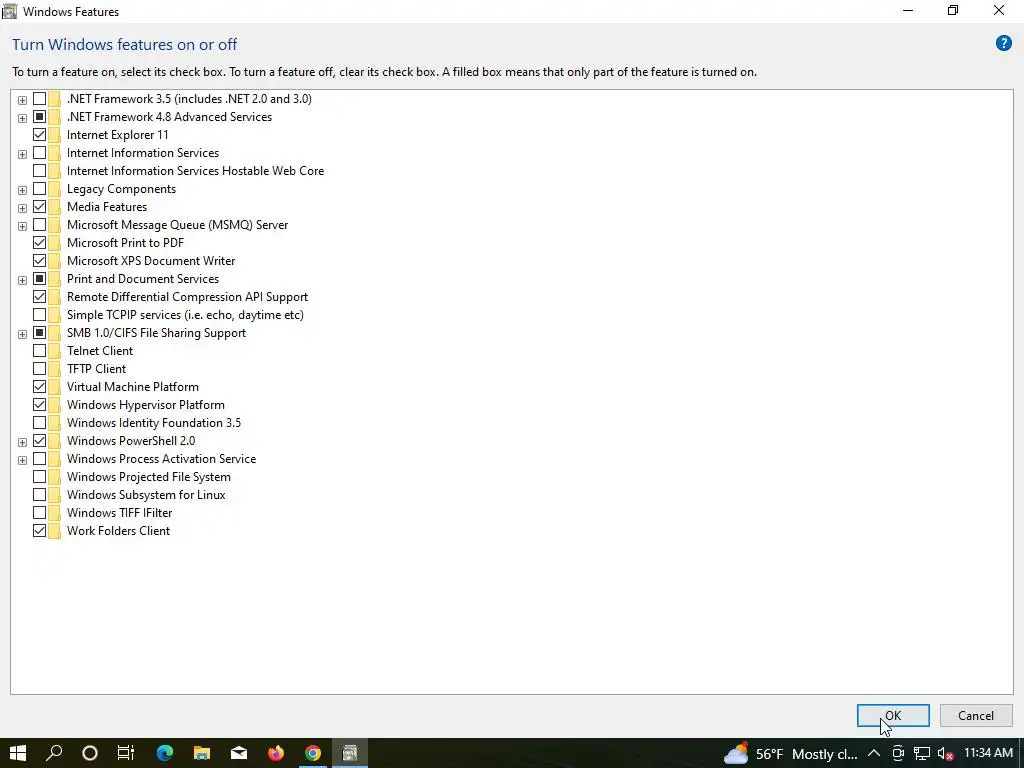Enable Internet Information Services Hostable Web Core
This screenshot has height=768, width=1024.
click(39, 170)
